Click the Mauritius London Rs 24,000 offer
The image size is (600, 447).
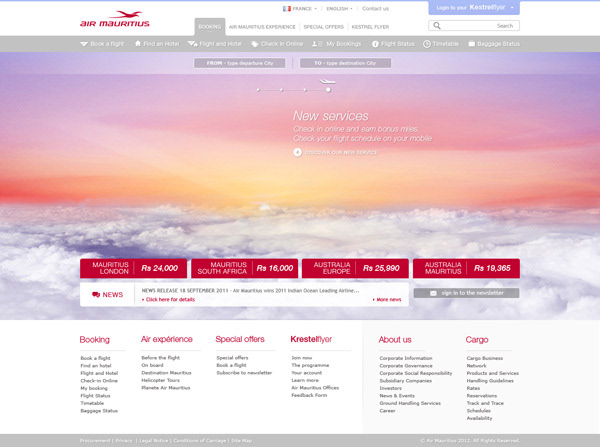134,268
